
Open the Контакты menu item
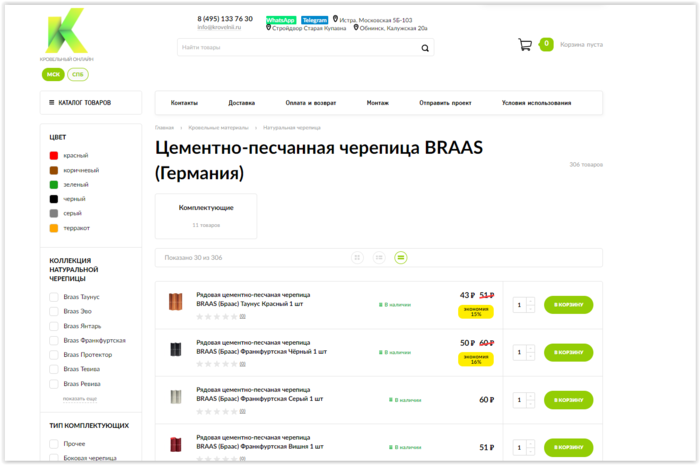184,103
